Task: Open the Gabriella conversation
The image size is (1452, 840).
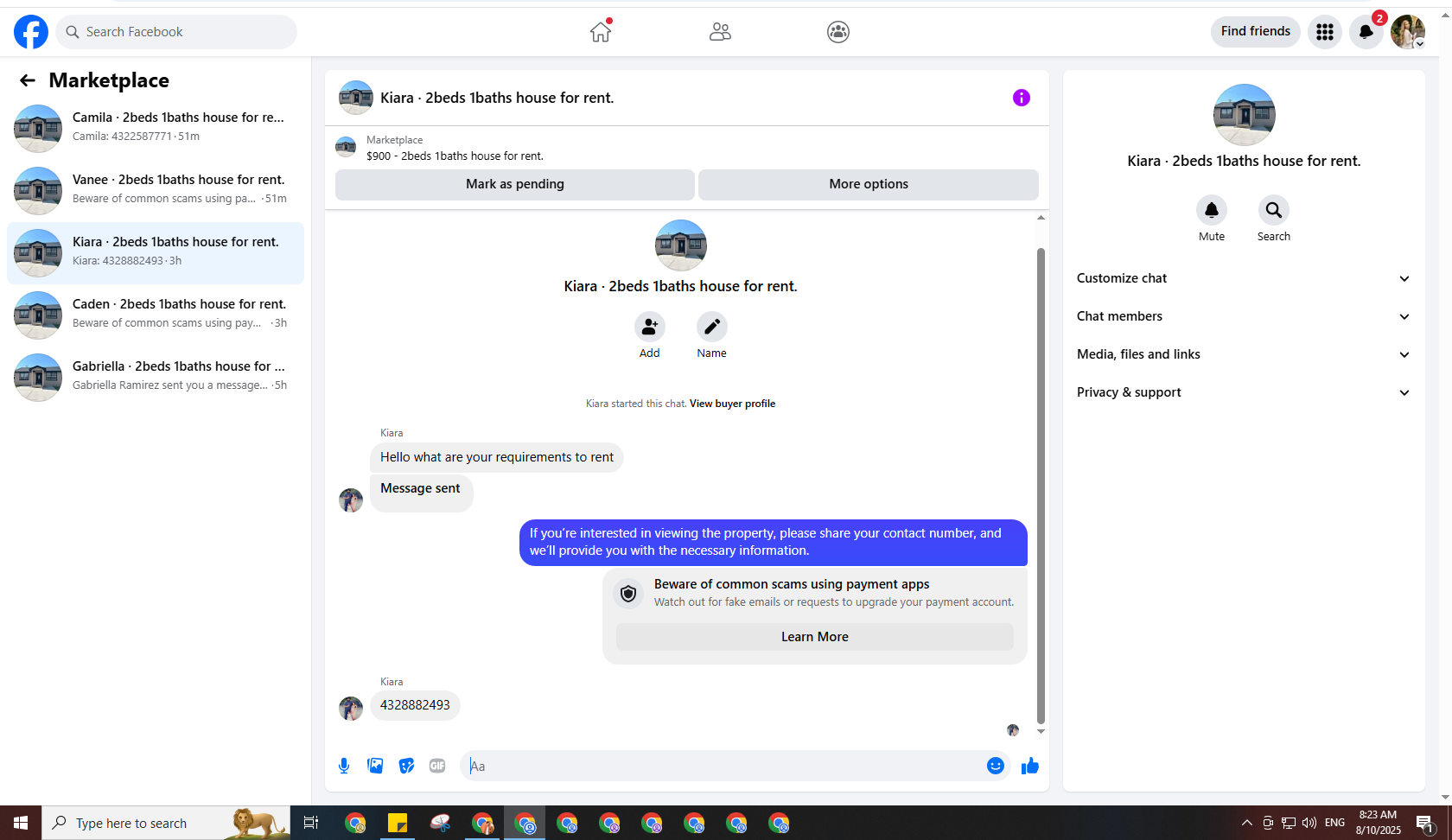Action: pyautogui.click(x=156, y=378)
